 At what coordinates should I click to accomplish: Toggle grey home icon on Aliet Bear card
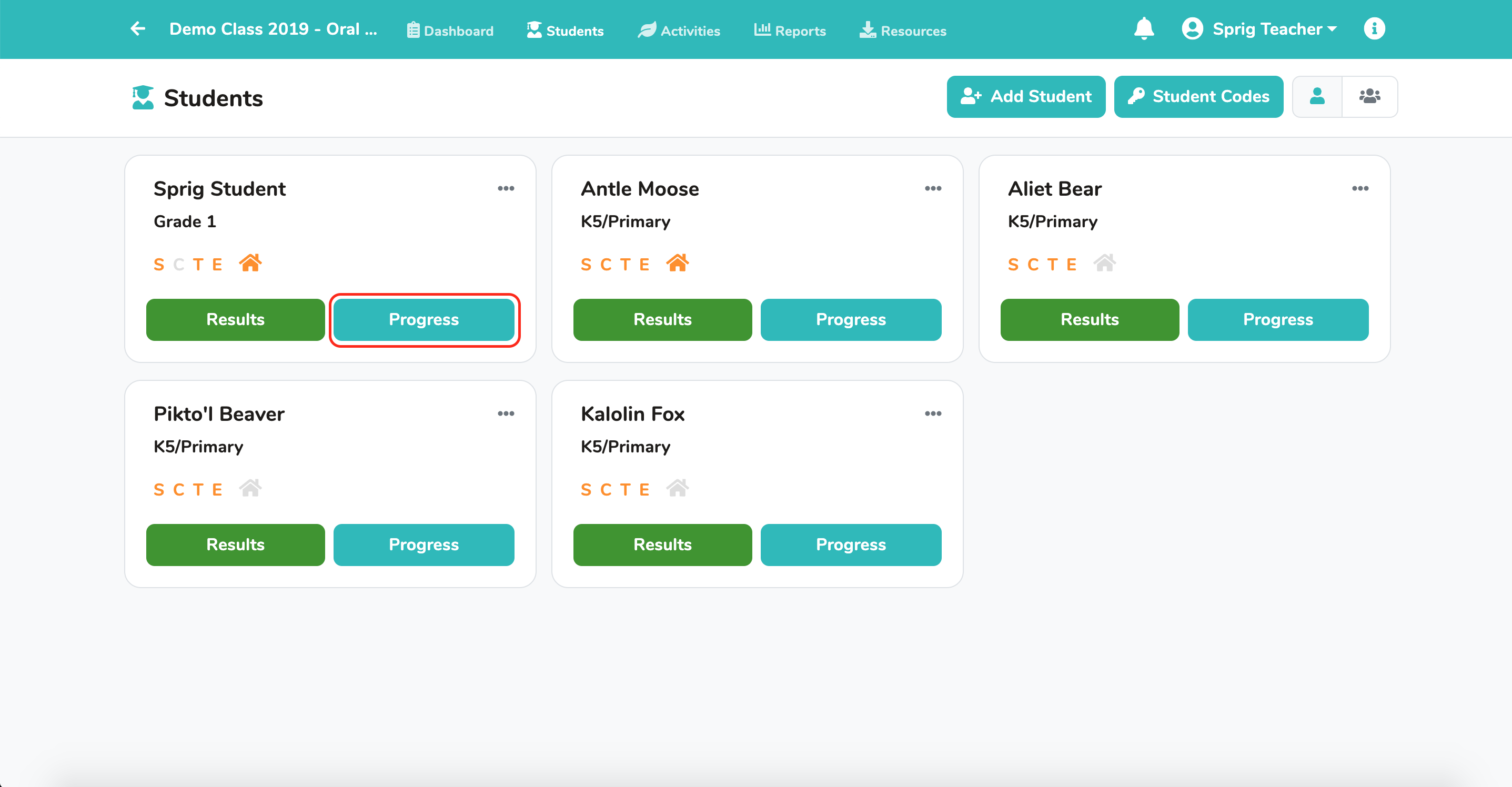[x=1105, y=263]
